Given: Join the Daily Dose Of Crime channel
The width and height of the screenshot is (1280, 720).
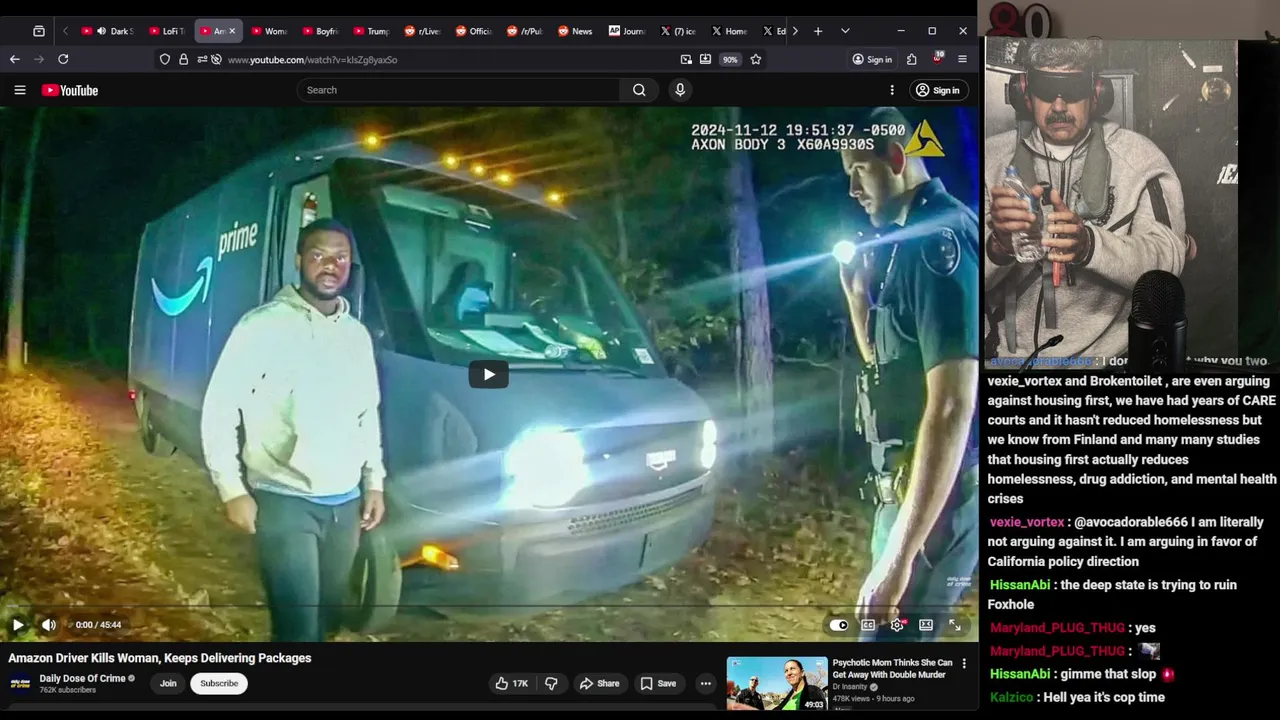Looking at the screenshot, I should point(168,683).
